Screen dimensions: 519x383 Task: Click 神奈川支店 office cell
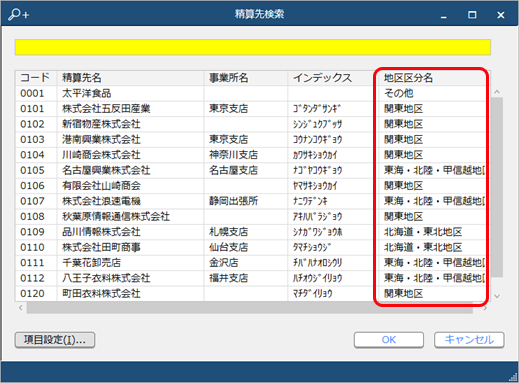246,155
